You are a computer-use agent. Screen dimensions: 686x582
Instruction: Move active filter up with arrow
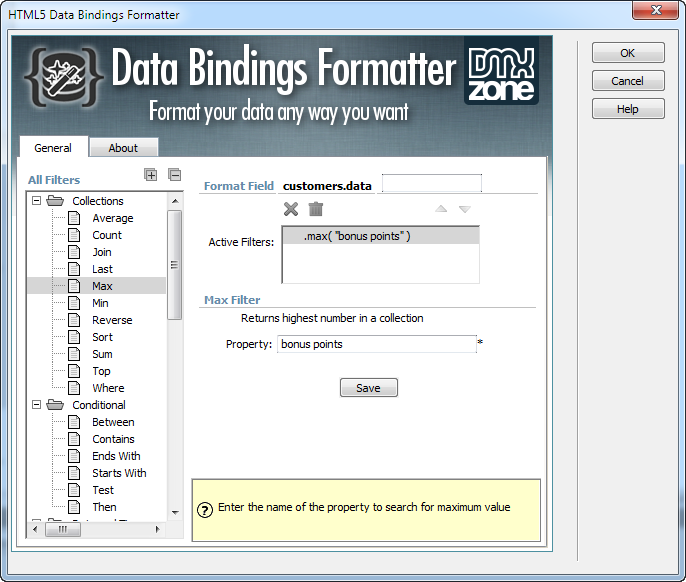pyautogui.click(x=441, y=209)
